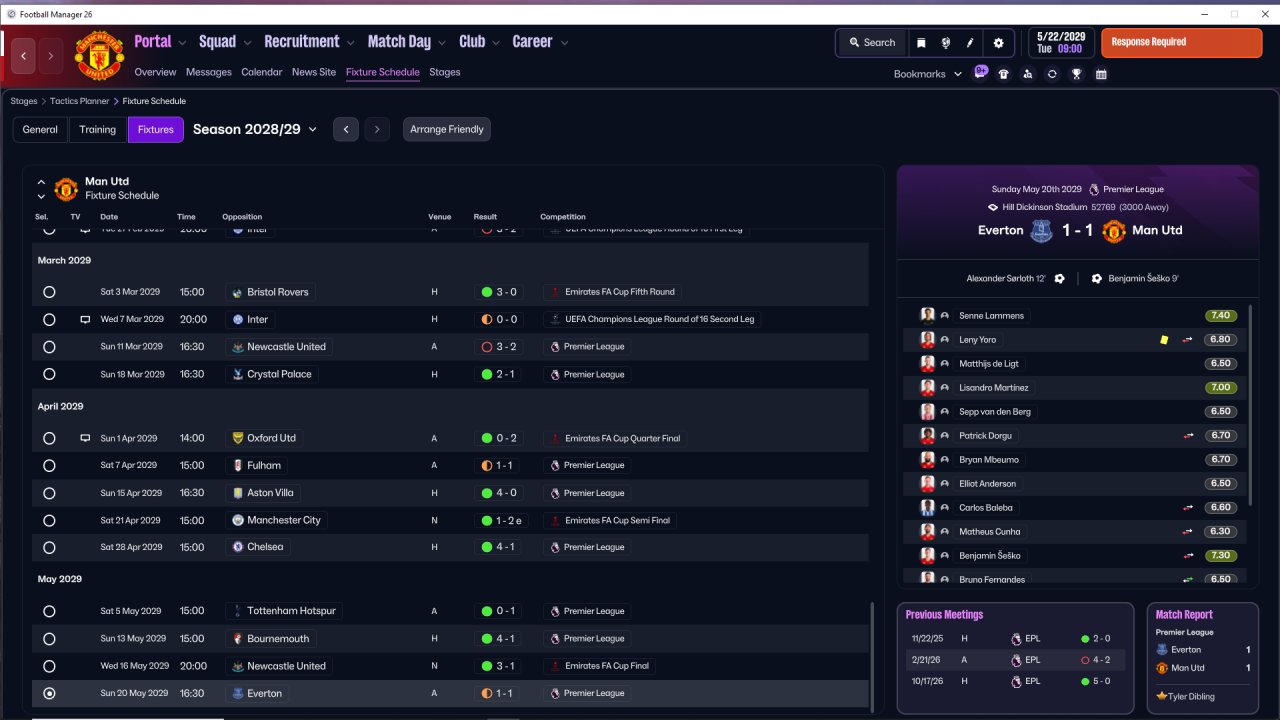
Task: Select the Fulham fixture radio button
Action: click(49, 465)
